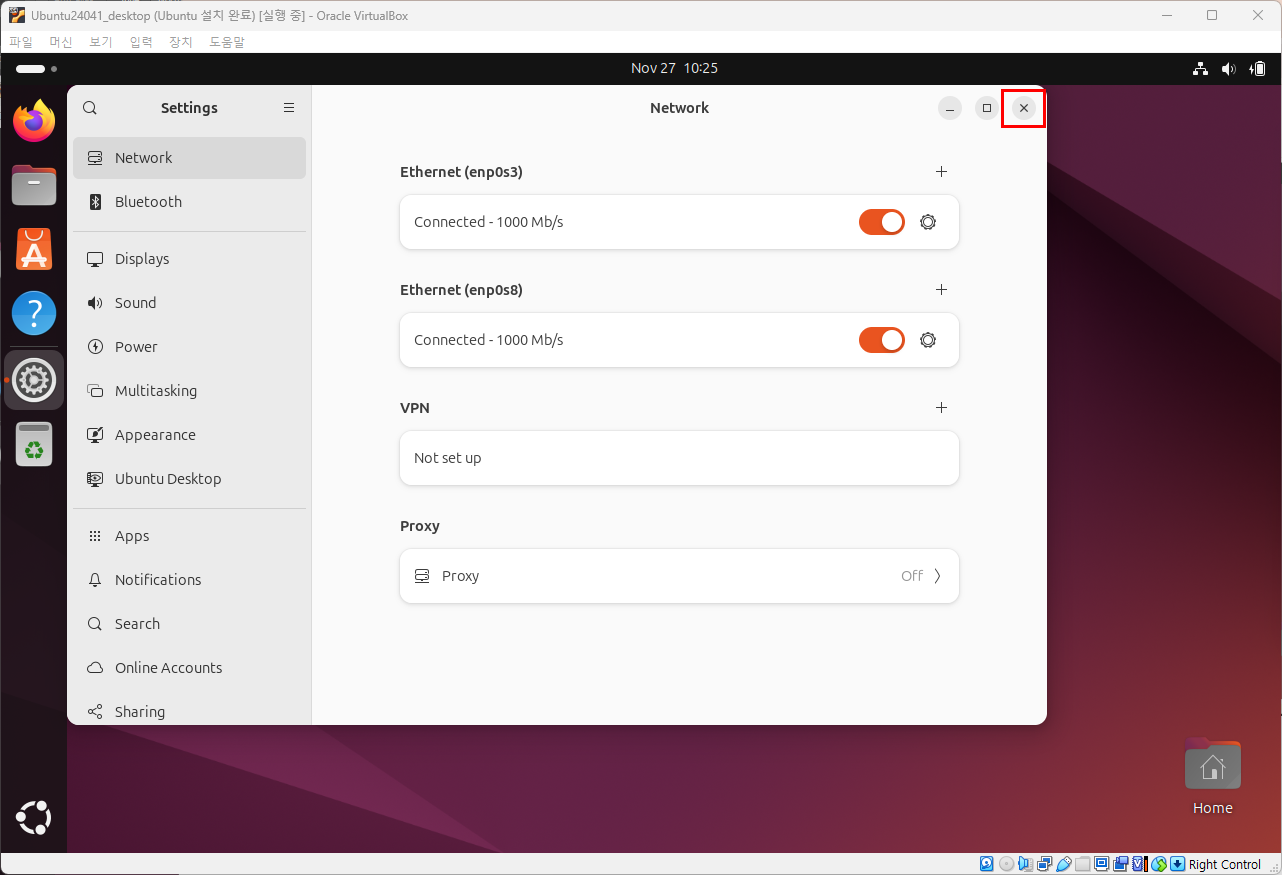Open Help from the dock
The width and height of the screenshot is (1282, 875).
pos(34,314)
